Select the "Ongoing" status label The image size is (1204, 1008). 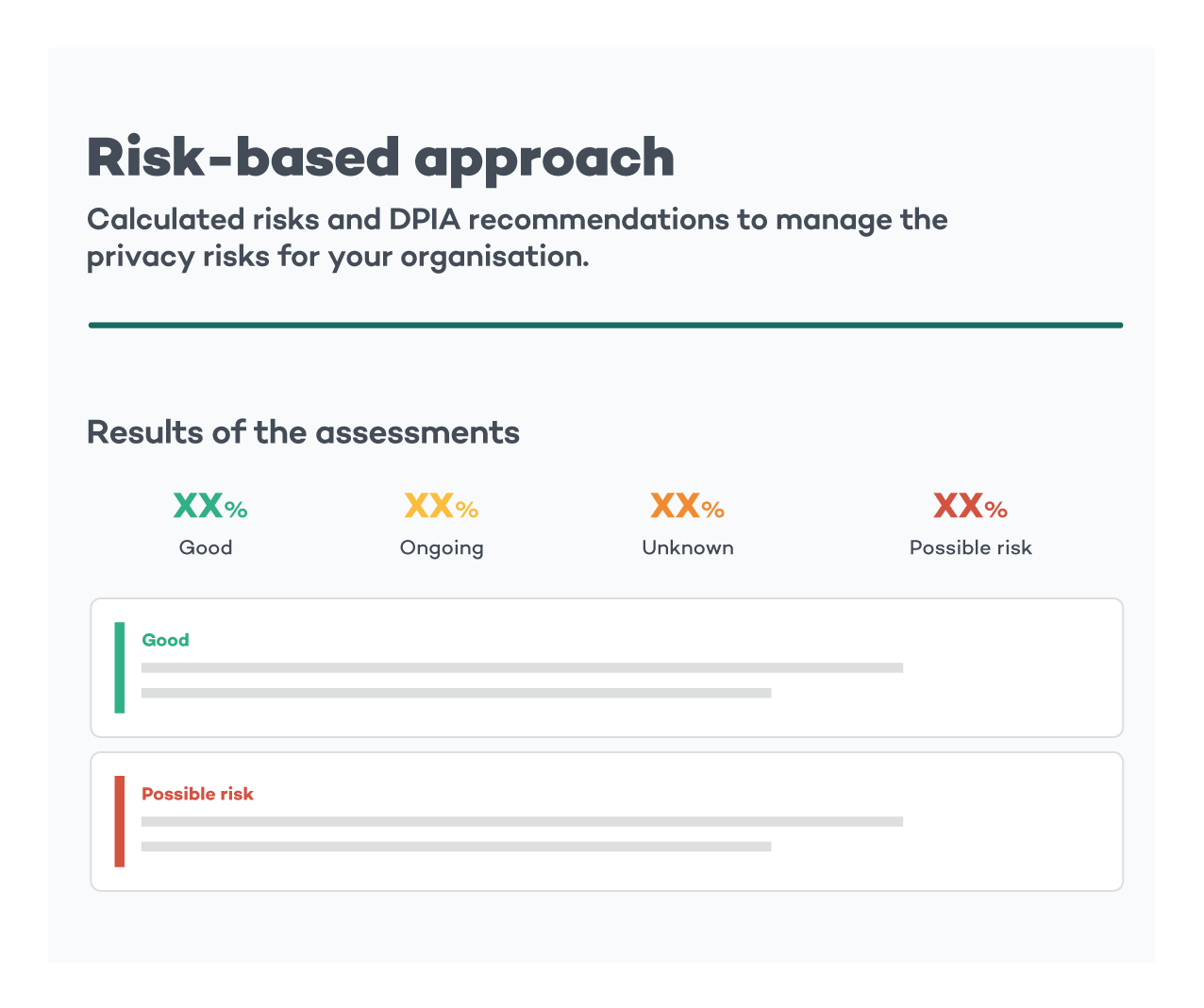click(442, 547)
